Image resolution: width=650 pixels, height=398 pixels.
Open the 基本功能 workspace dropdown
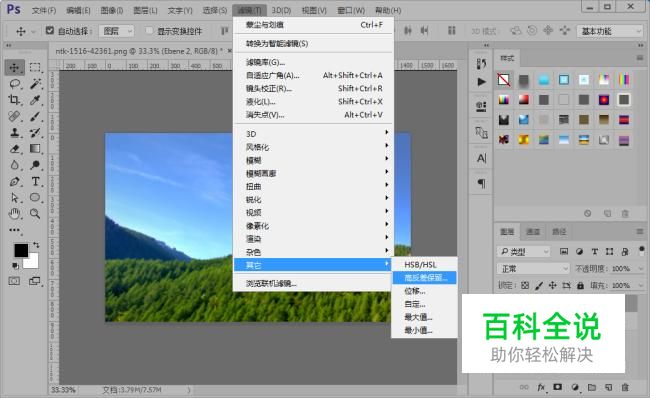pyautogui.click(x=610, y=31)
